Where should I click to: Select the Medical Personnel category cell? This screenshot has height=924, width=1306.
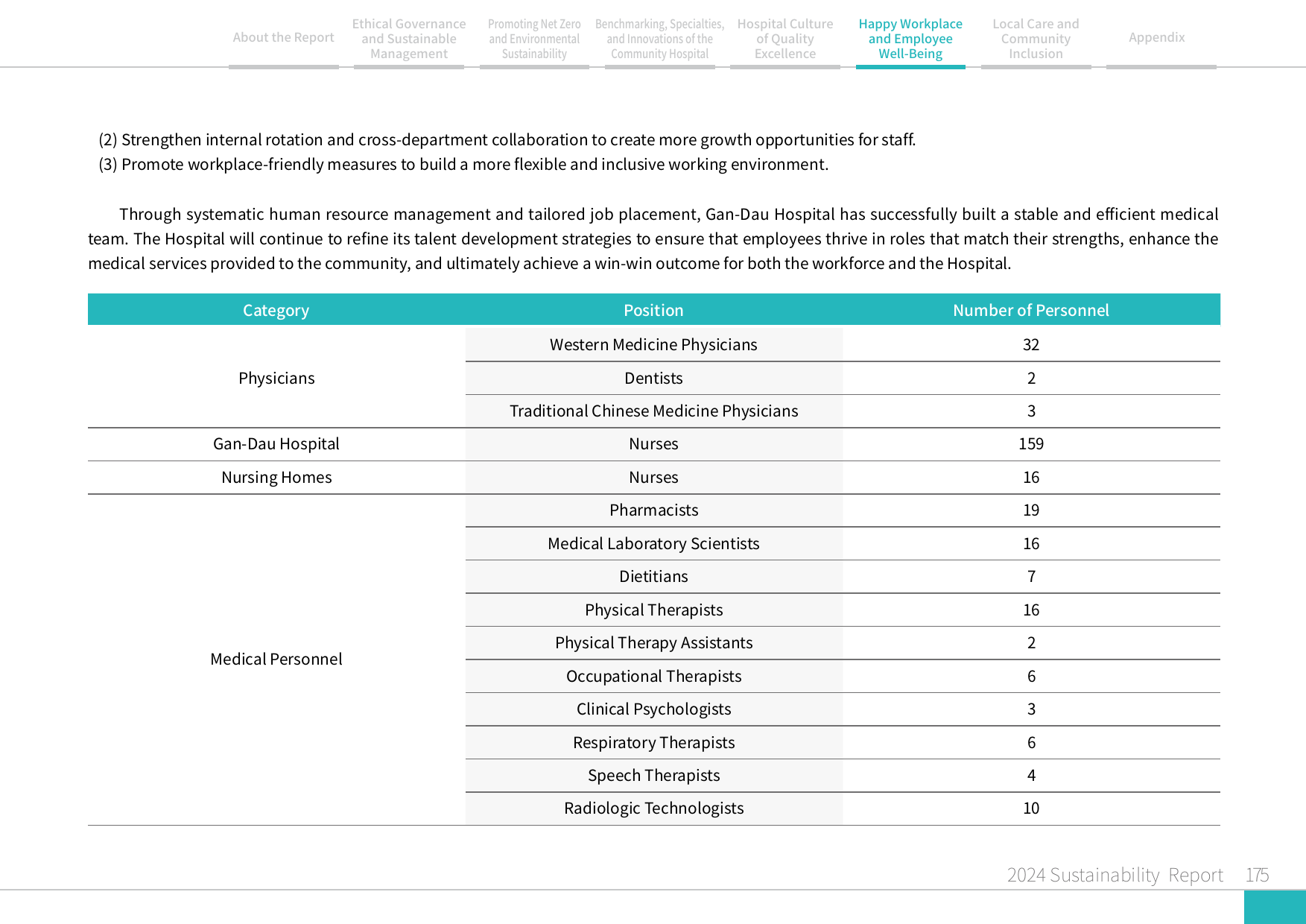pos(276,659)
